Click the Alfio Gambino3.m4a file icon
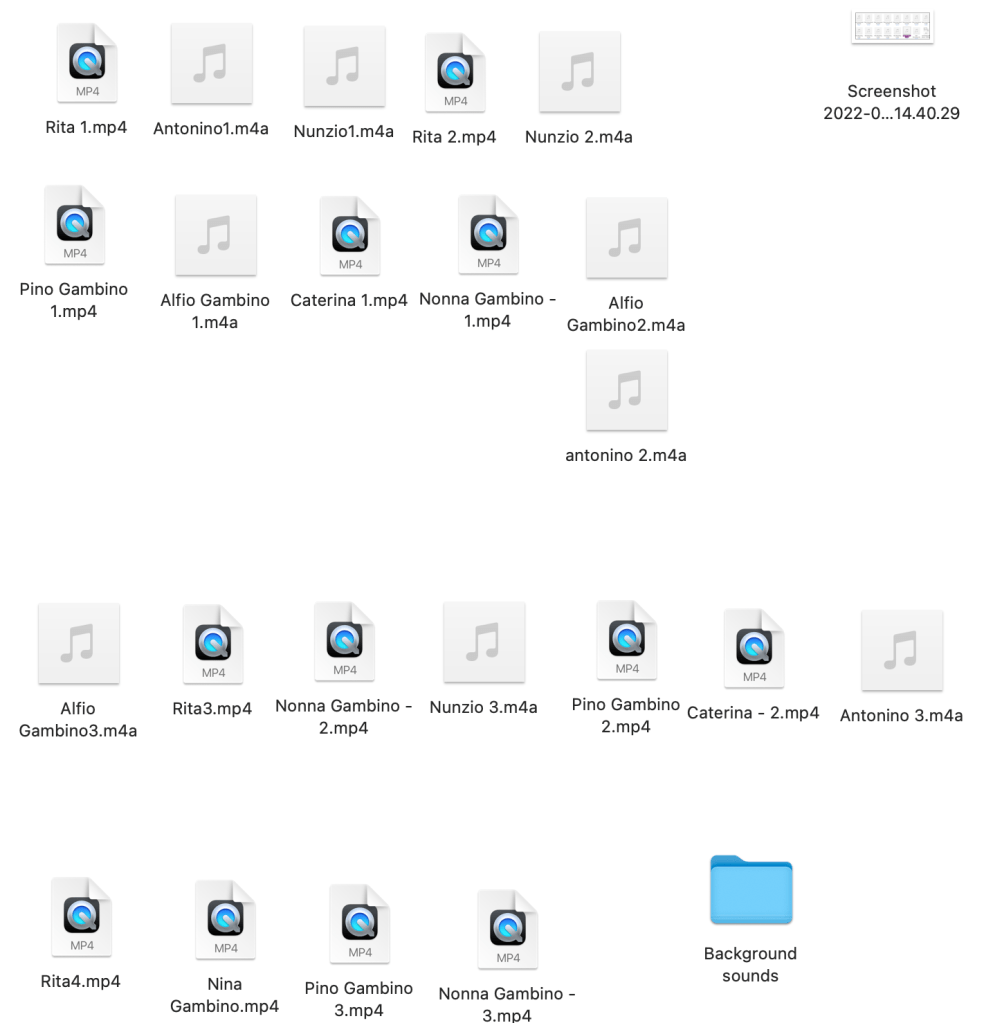The width and height of the screenshot is (984, 1023). (x=78, y=644)
